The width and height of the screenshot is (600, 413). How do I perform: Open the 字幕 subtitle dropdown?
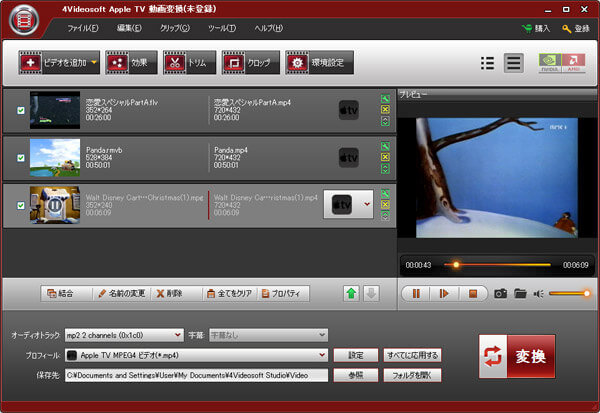coord(268,335)
